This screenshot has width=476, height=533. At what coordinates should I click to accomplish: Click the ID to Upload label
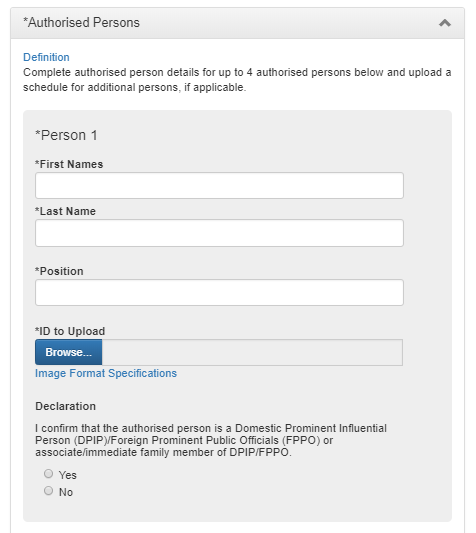tap(70, 331)
